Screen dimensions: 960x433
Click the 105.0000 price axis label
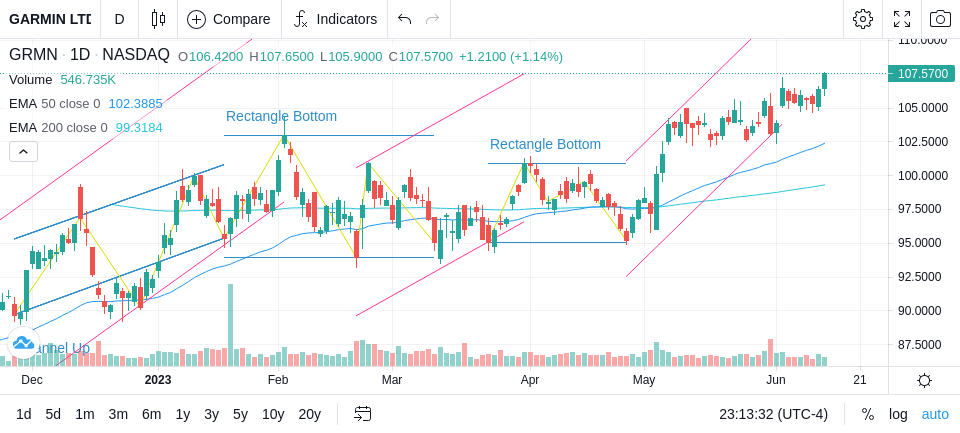click(x=923, y=108)
